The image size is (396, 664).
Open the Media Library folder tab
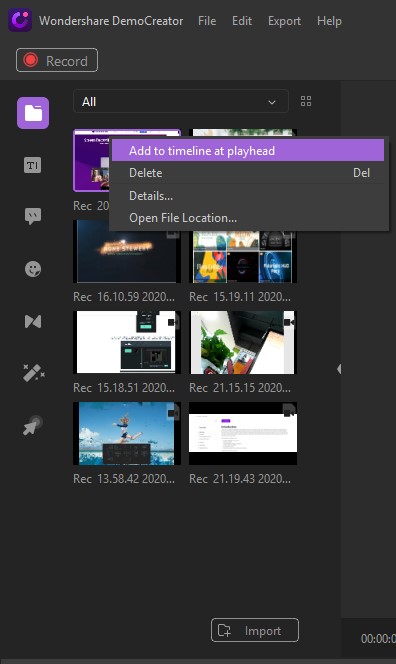[33, 113]
